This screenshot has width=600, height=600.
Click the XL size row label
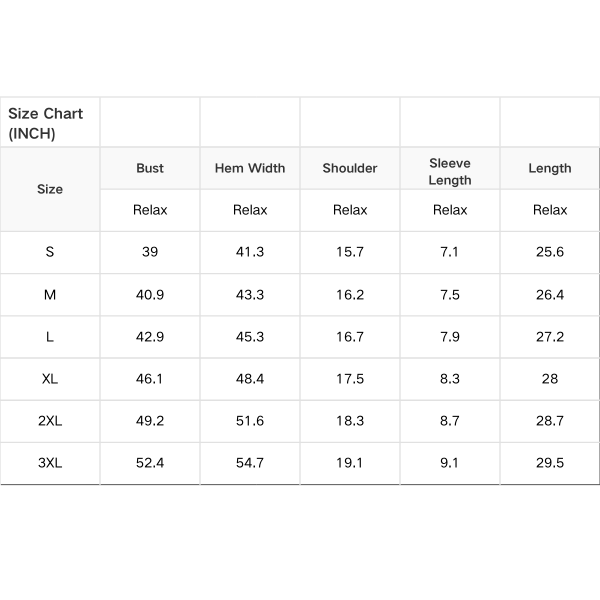click(x=50, y=379)
